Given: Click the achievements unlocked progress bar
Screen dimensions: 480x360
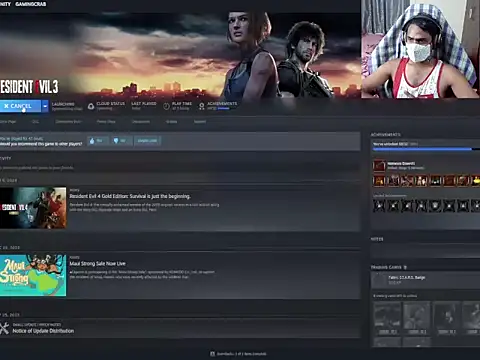Looking at the screenshot, I should (x=426, y=149).
